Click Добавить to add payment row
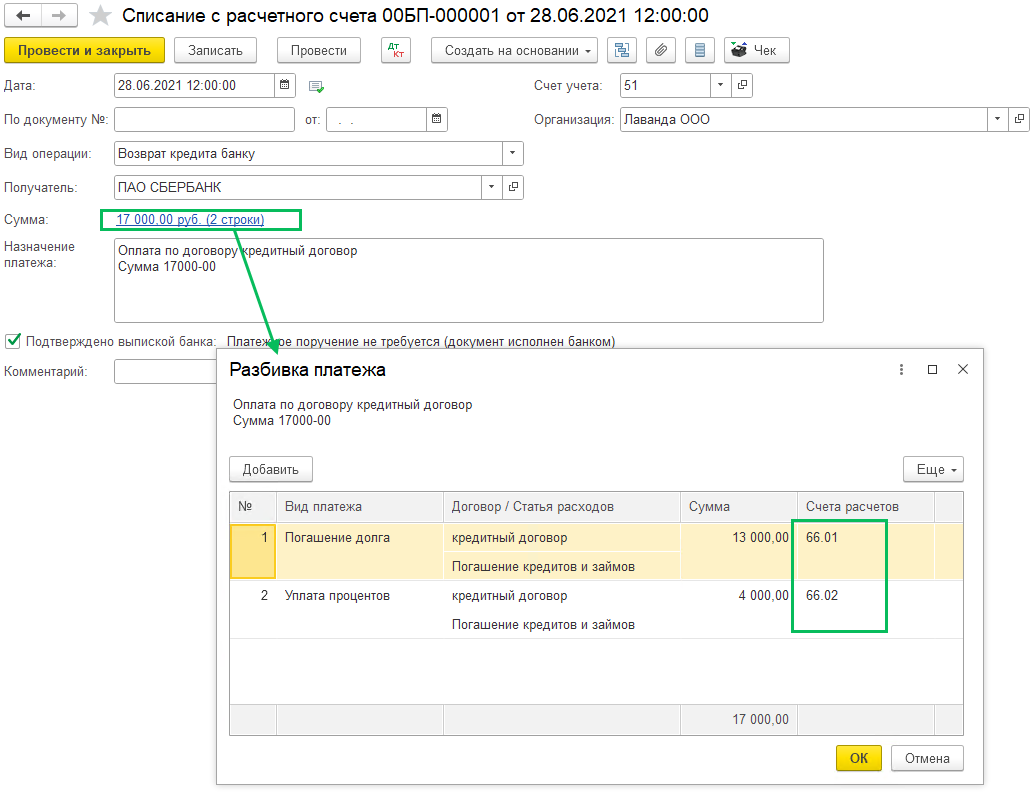This screenshot has height=792, width=1031. pos(270,469)
